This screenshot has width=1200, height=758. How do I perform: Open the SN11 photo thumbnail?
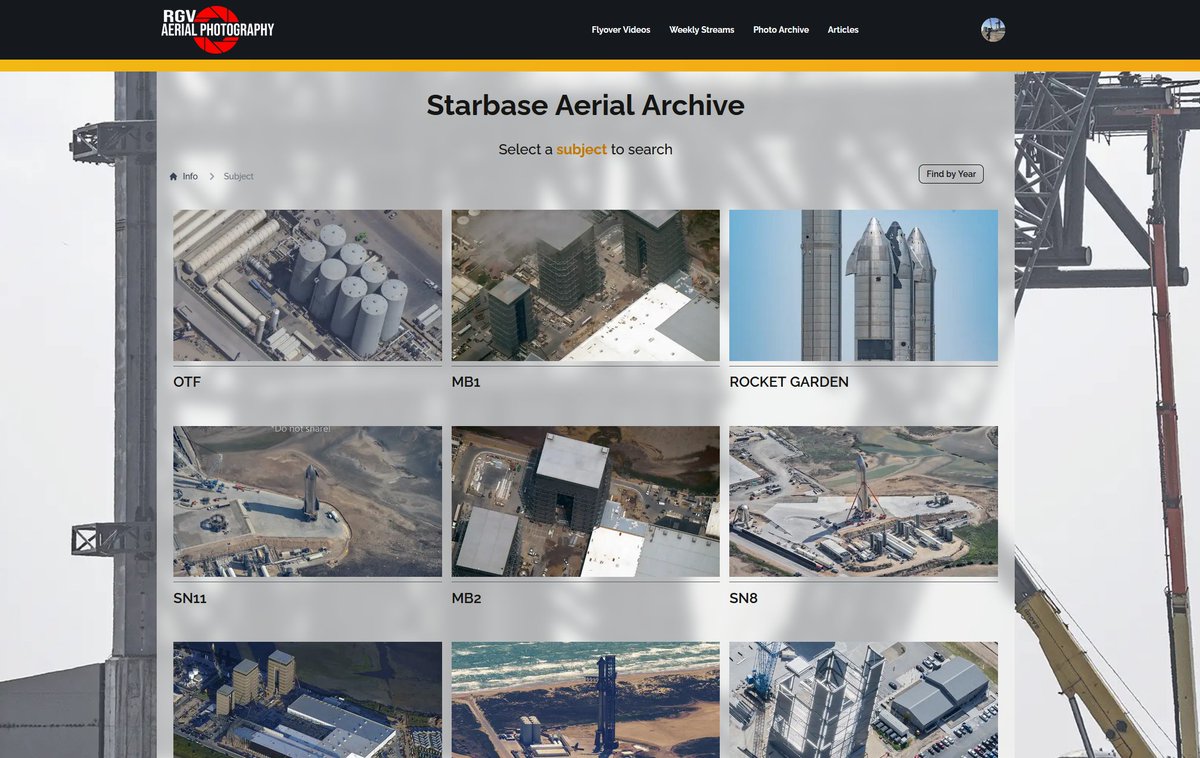(x=307, y=501)
